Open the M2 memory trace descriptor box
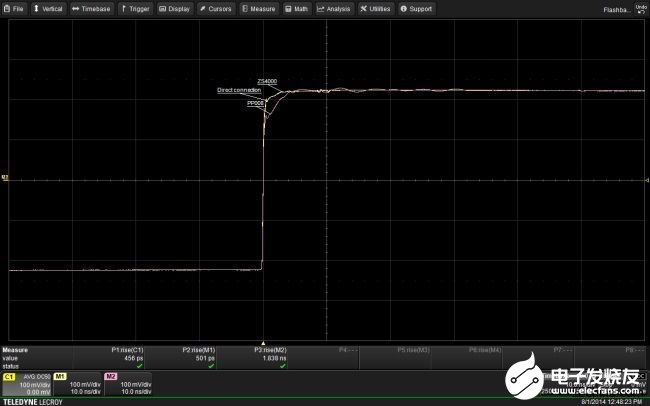650x406 pixels. pos(129,384)
